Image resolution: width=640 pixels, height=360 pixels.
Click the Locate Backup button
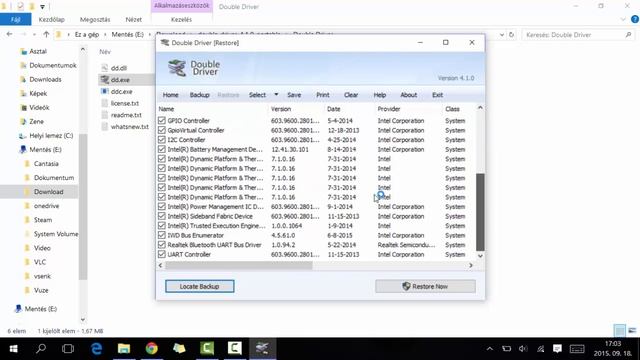200,286
